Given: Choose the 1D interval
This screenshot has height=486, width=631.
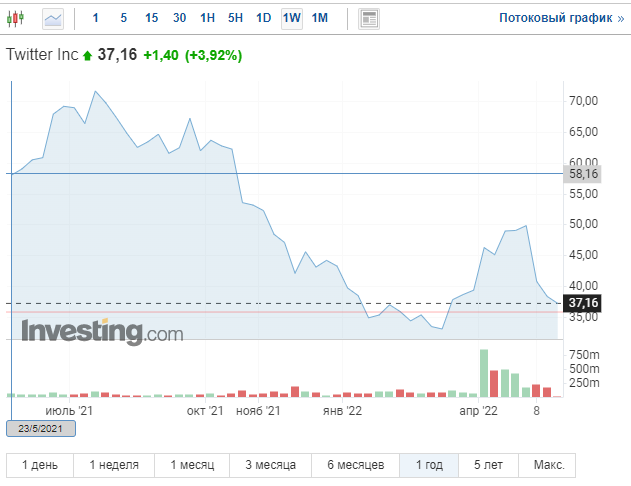Looking at the screenshot, I should pyautogui.click(x=264, y=18).
